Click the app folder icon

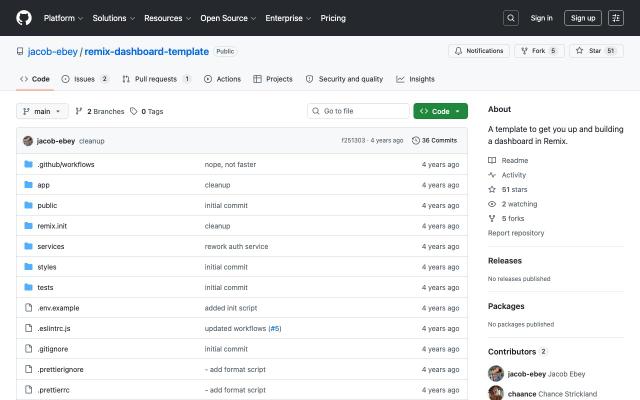(28, 184)
